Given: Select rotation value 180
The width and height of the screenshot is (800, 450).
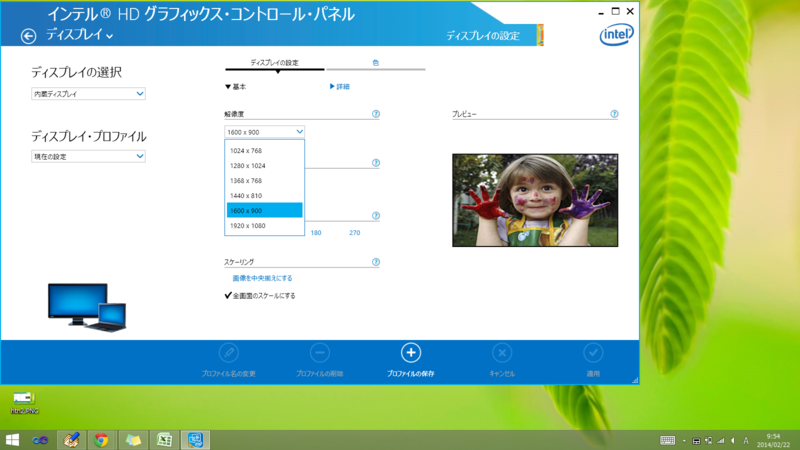Looking at the screenshot, I should [316, 233].
